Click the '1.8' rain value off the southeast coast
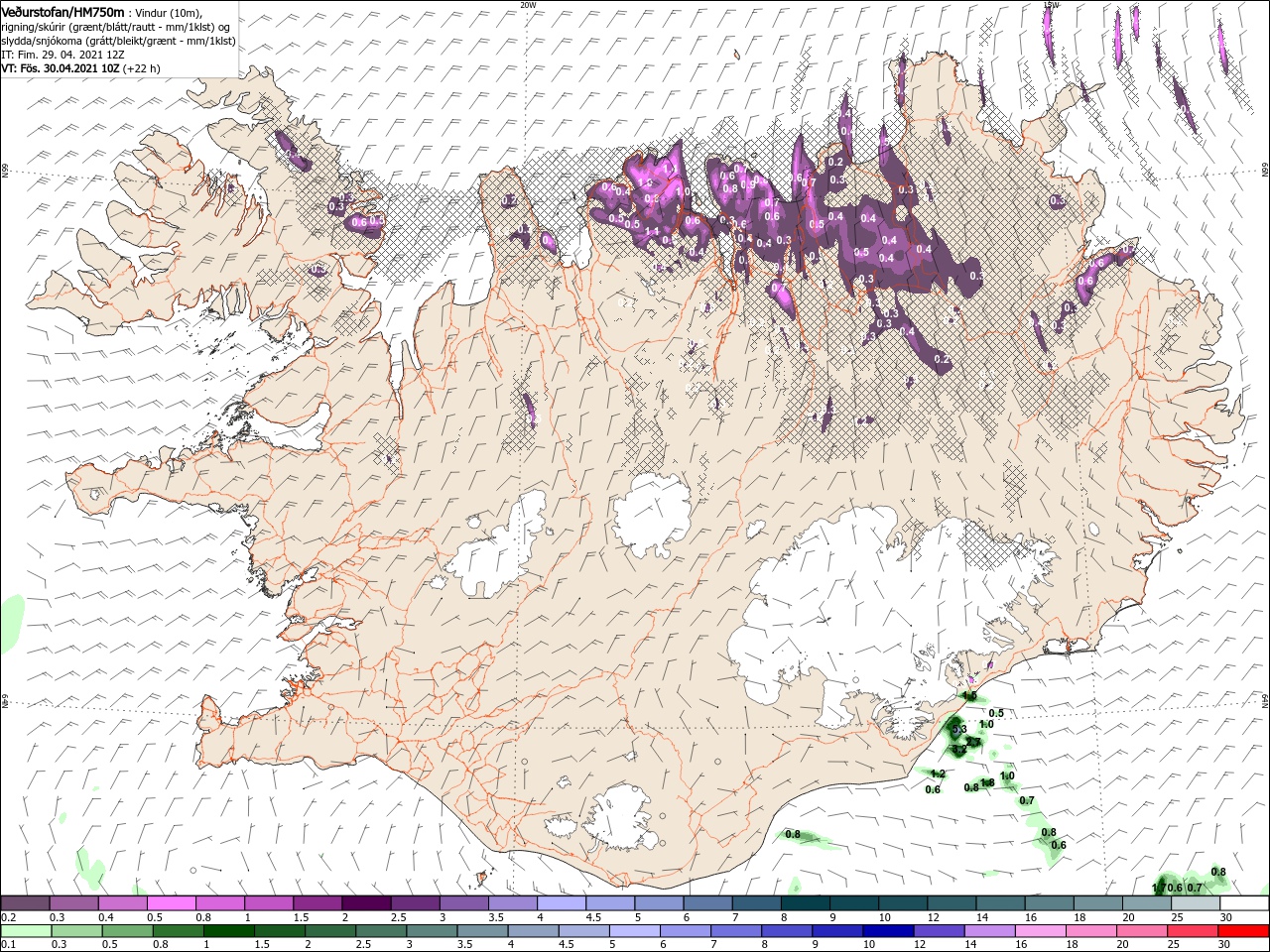Image resolution: width=1270 pixels, height=952 pixels. point(987,782)
